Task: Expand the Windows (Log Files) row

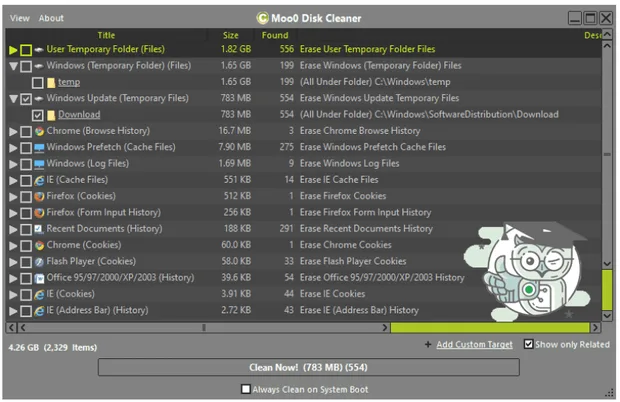Action: pyautogui.click(x=13, y=164)
